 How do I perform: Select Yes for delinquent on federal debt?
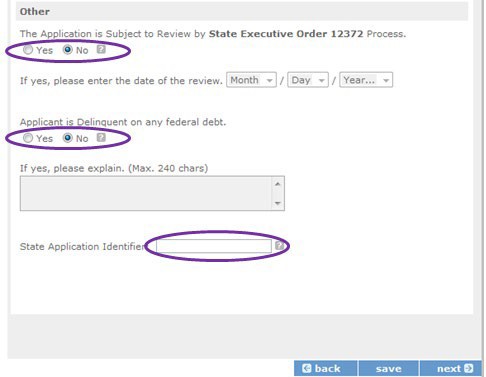click(x=28, y=138)
